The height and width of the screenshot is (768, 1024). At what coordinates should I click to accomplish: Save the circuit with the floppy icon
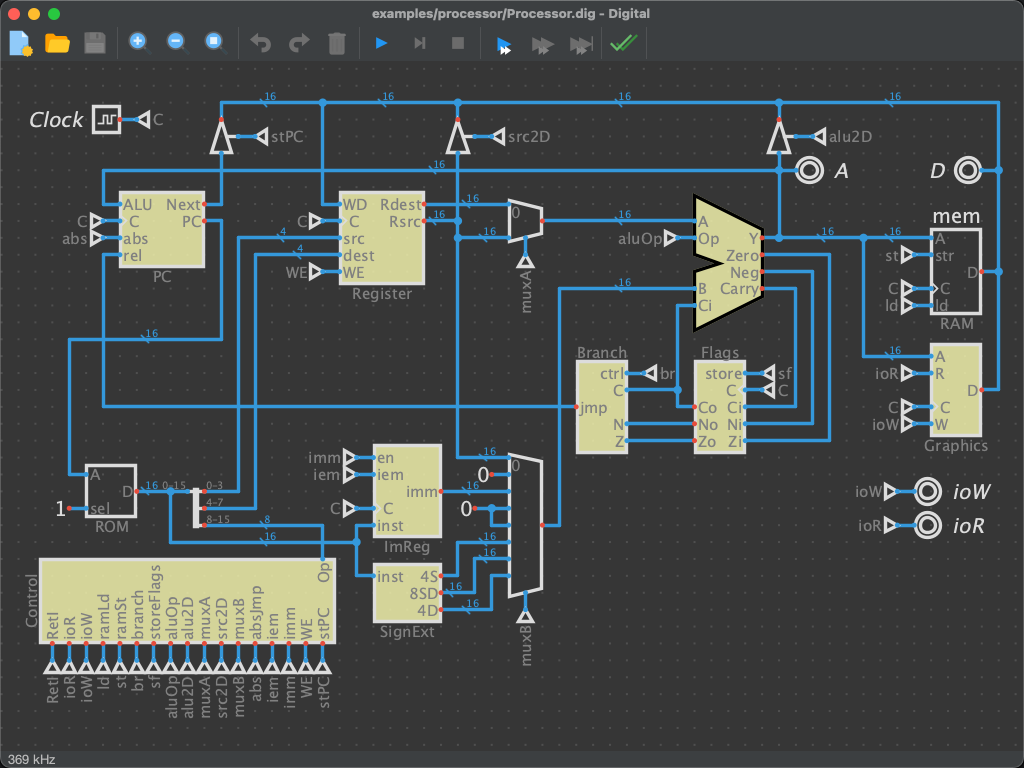tap(95, 43)
